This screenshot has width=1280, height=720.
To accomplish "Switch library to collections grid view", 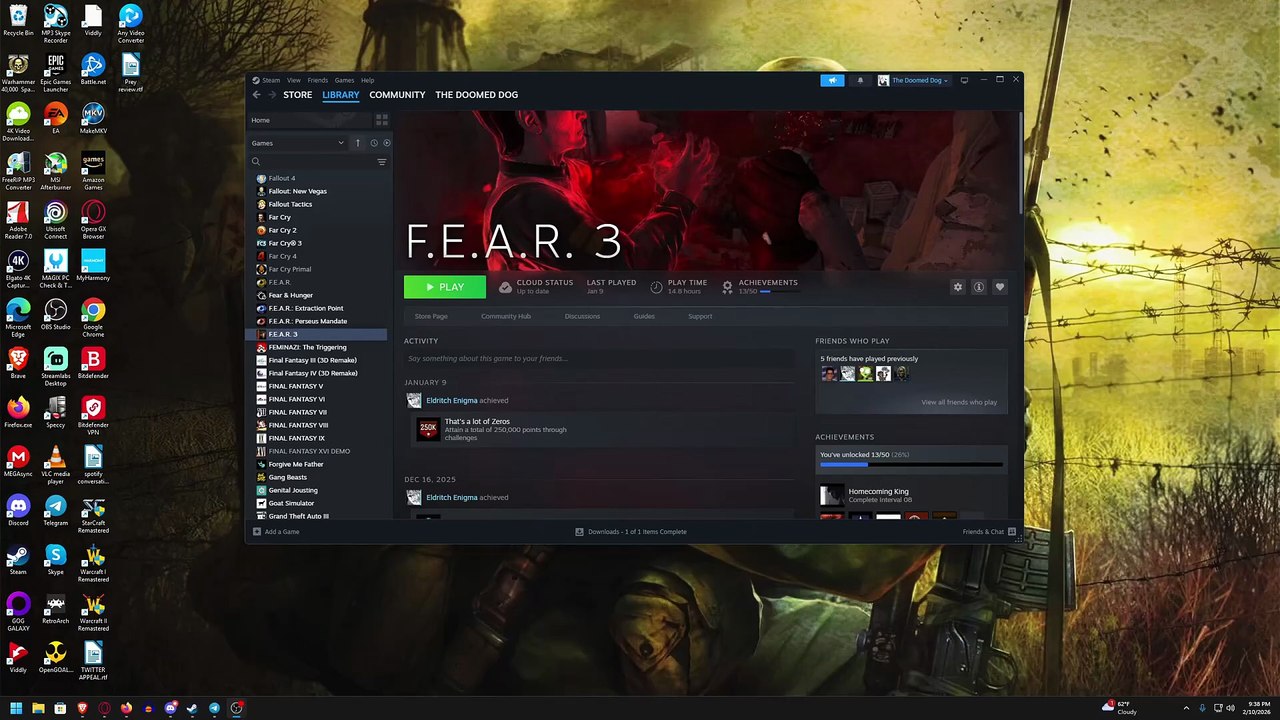I will tap(381, 120).
